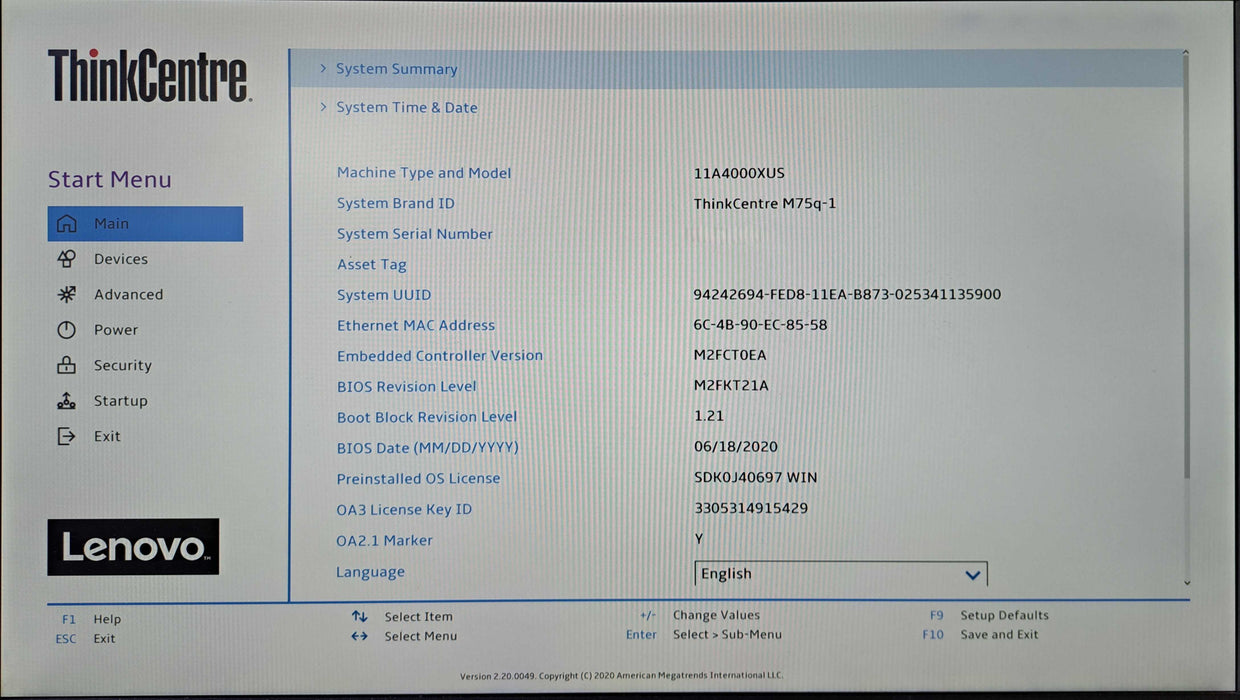Select the Power button icon
This screenshot has height=700, width=1240.
pyautogui.click(x=66, y=330)
